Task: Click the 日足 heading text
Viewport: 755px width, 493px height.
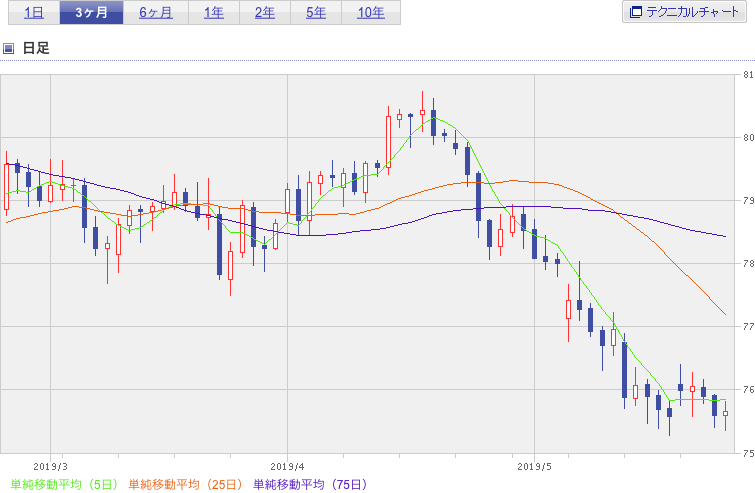Action: click(36, 48)
